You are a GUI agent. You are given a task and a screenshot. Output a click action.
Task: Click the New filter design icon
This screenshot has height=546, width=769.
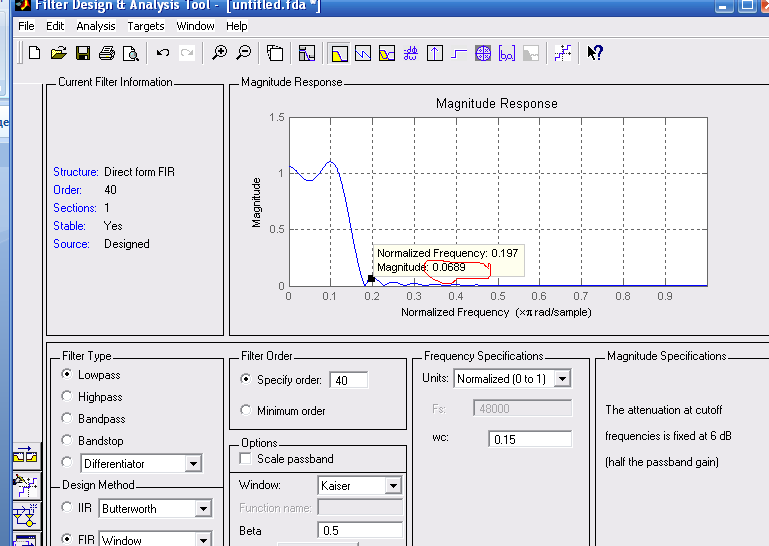pyautogui.click(x=34, y=53)
